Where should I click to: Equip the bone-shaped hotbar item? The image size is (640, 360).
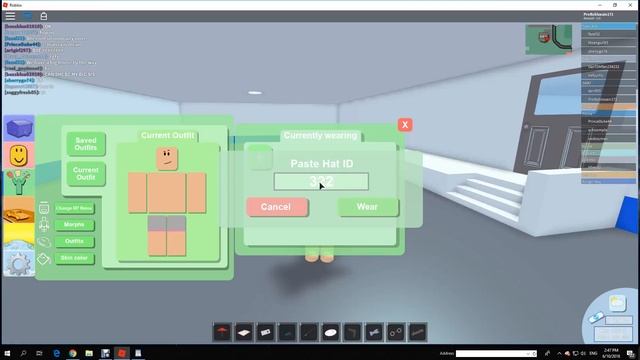(x=374, y=332)
